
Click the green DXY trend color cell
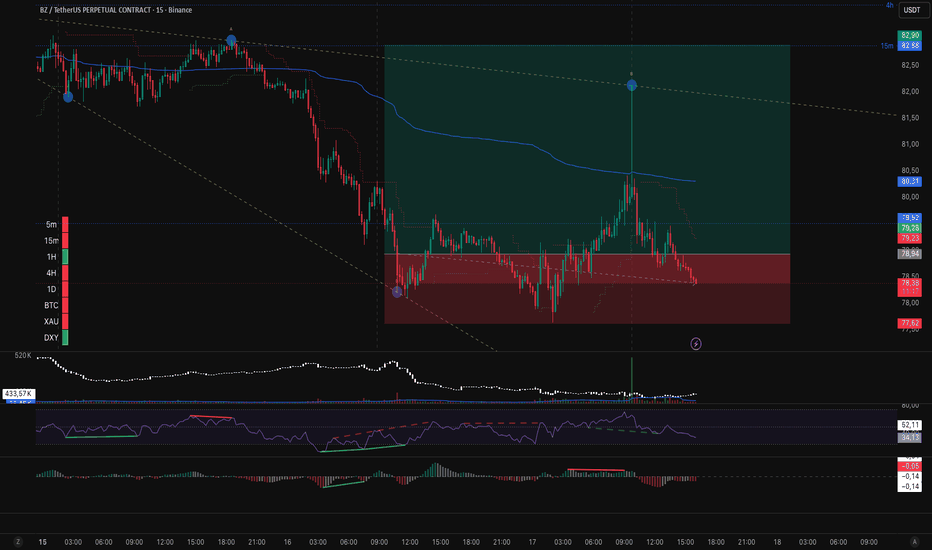click(65, 337)
